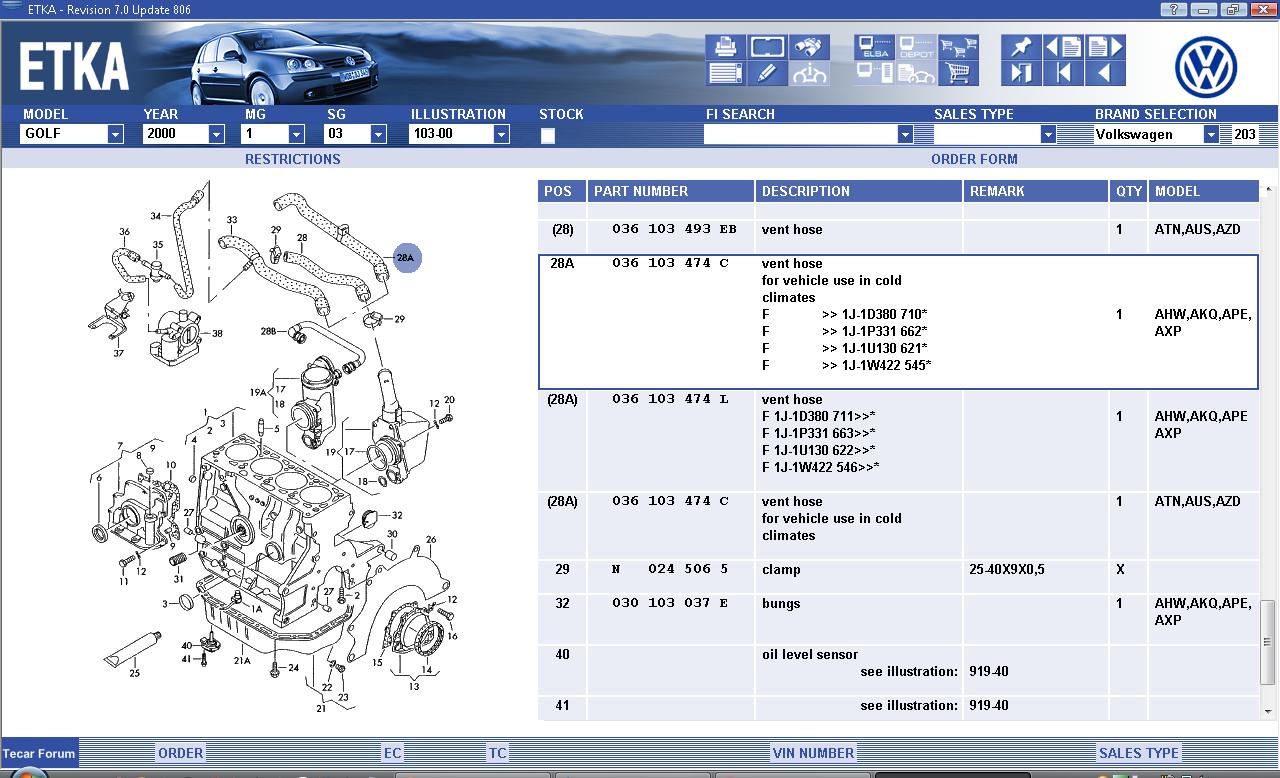
Task: Toggle the STOCK checkbox
Action: coord(548,136)
